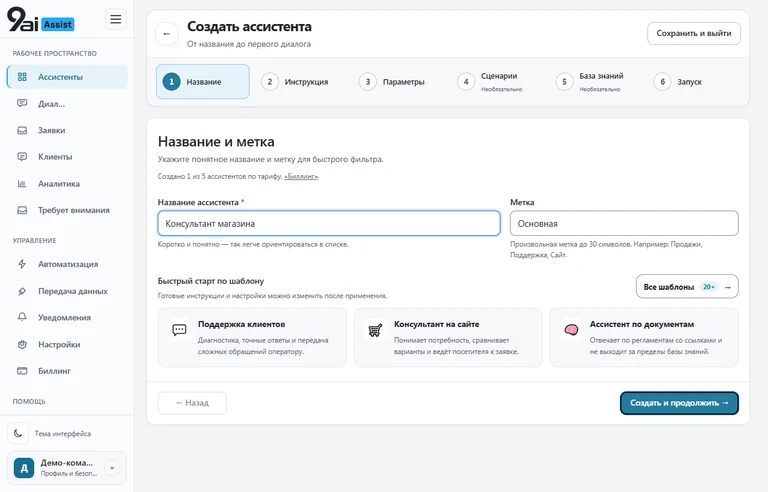Click the Настройки gear icon
This screenshot has width=768, height=492.
click(22, 344)
